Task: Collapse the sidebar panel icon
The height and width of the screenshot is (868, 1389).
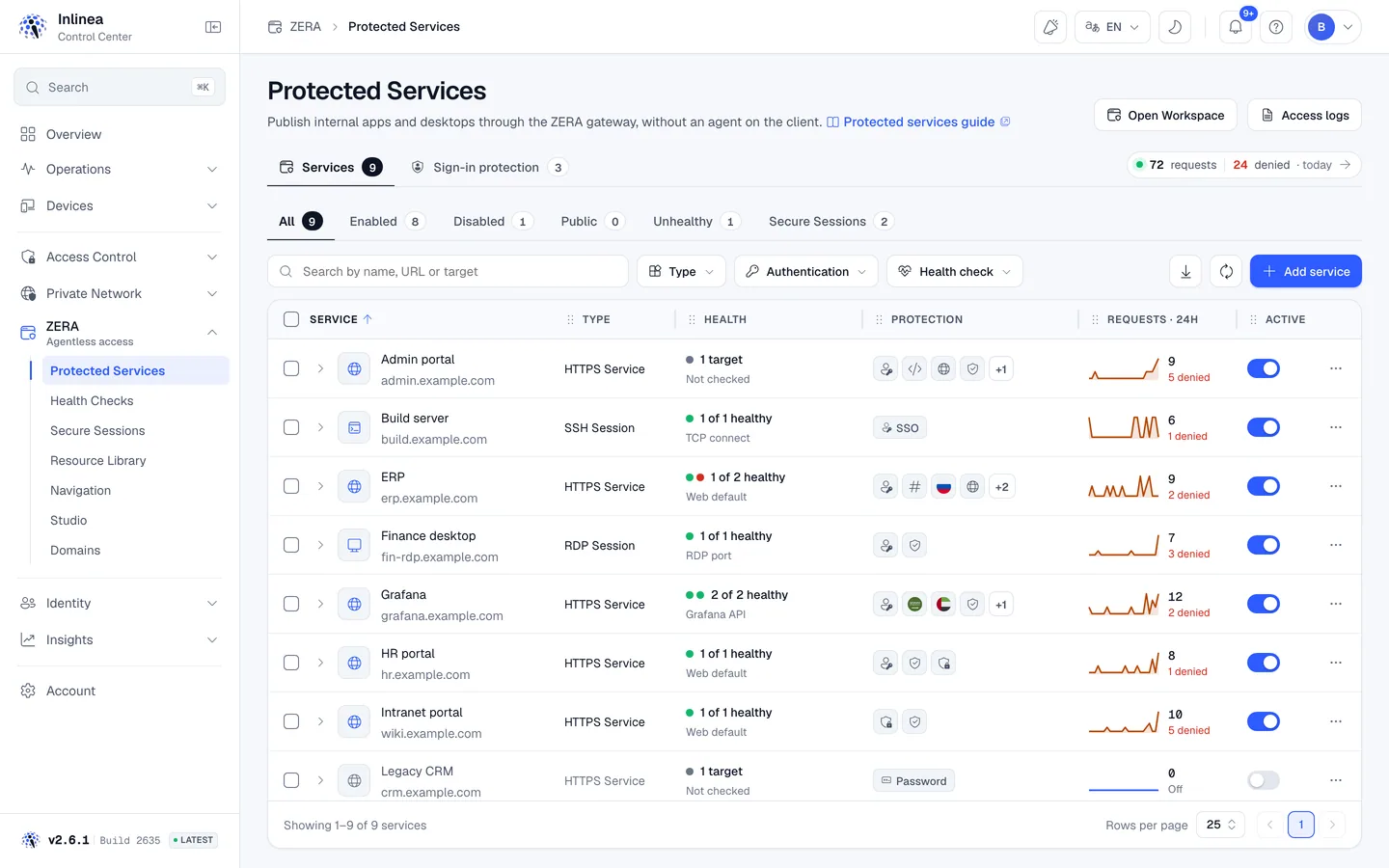Action: click(x=213, y=27)
